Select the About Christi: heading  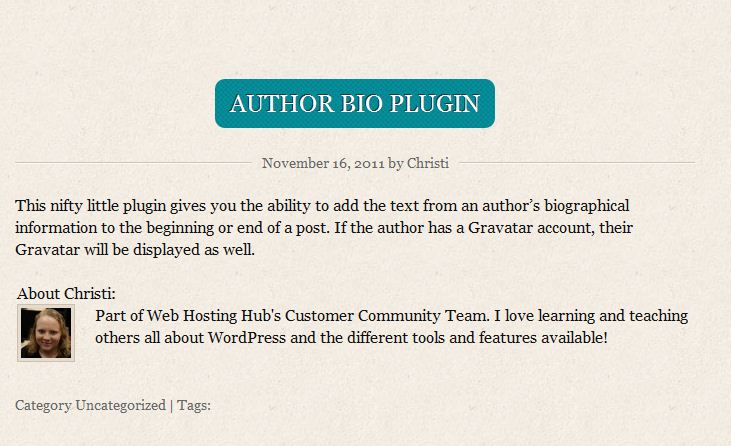pos(66,293)
